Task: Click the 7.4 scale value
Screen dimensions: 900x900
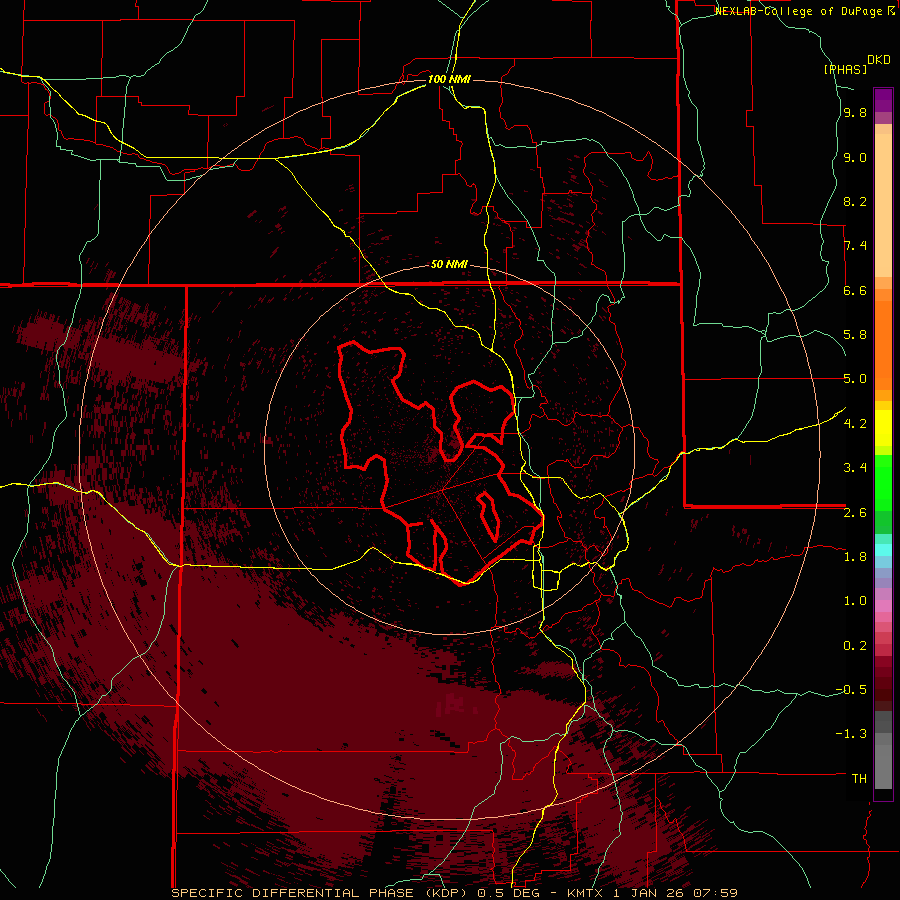Action: 855,246
